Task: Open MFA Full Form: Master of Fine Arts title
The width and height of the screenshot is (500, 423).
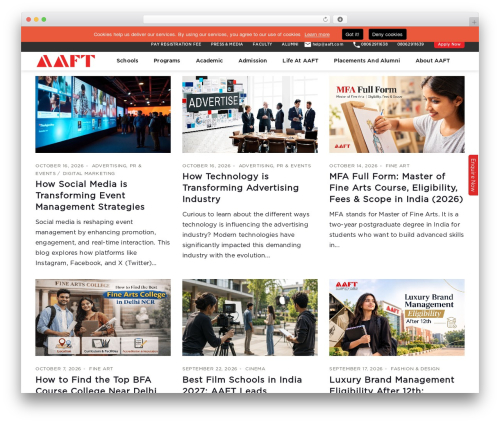Action: pos(396,188)
